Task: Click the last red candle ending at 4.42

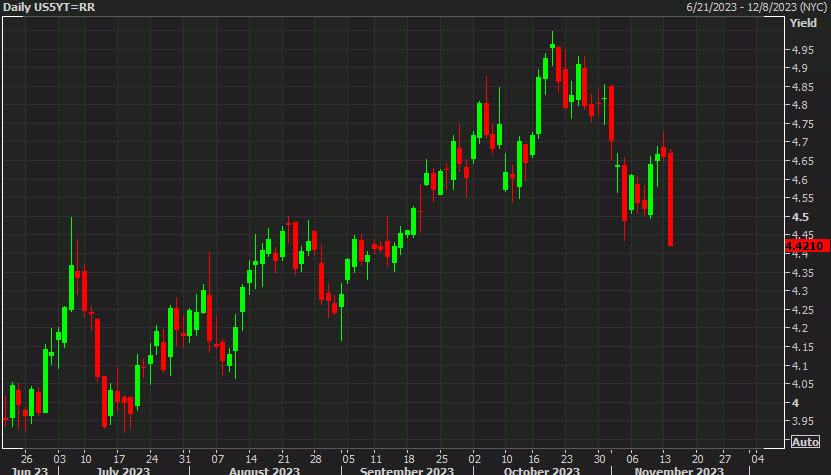Action: (x=670, y=199)
